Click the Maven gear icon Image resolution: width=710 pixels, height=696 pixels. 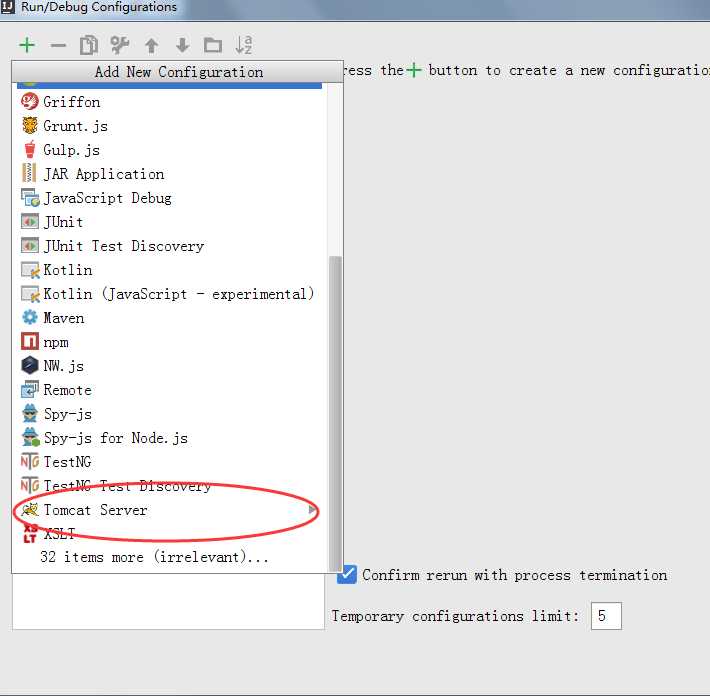(x=29, y=317)
